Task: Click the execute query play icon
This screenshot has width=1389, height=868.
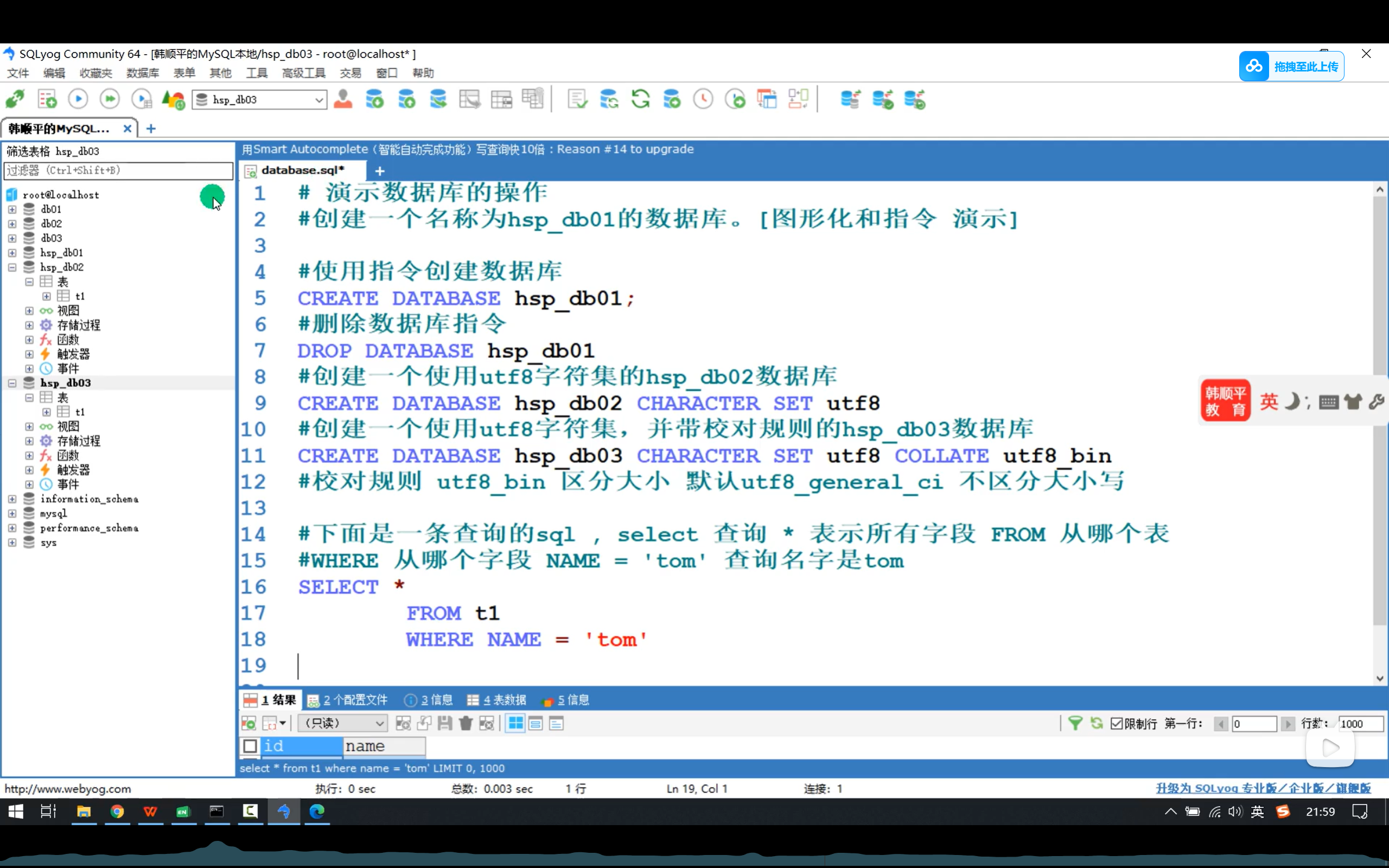Action: pyautogui.click(x=78, y=99)
